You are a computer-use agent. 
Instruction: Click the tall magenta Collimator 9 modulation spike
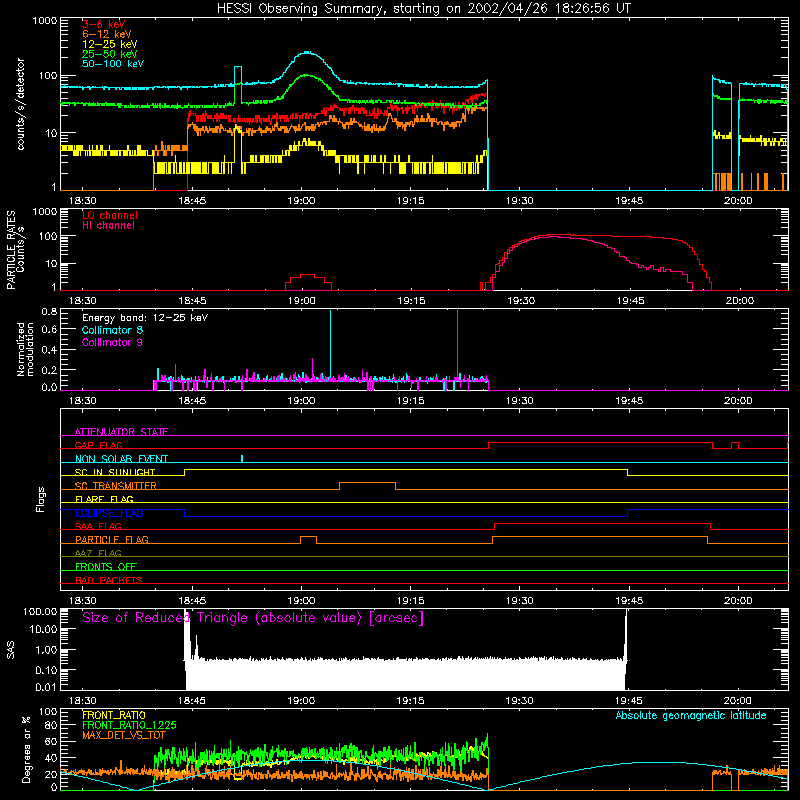pyautogui.click(x=458, y=343)
